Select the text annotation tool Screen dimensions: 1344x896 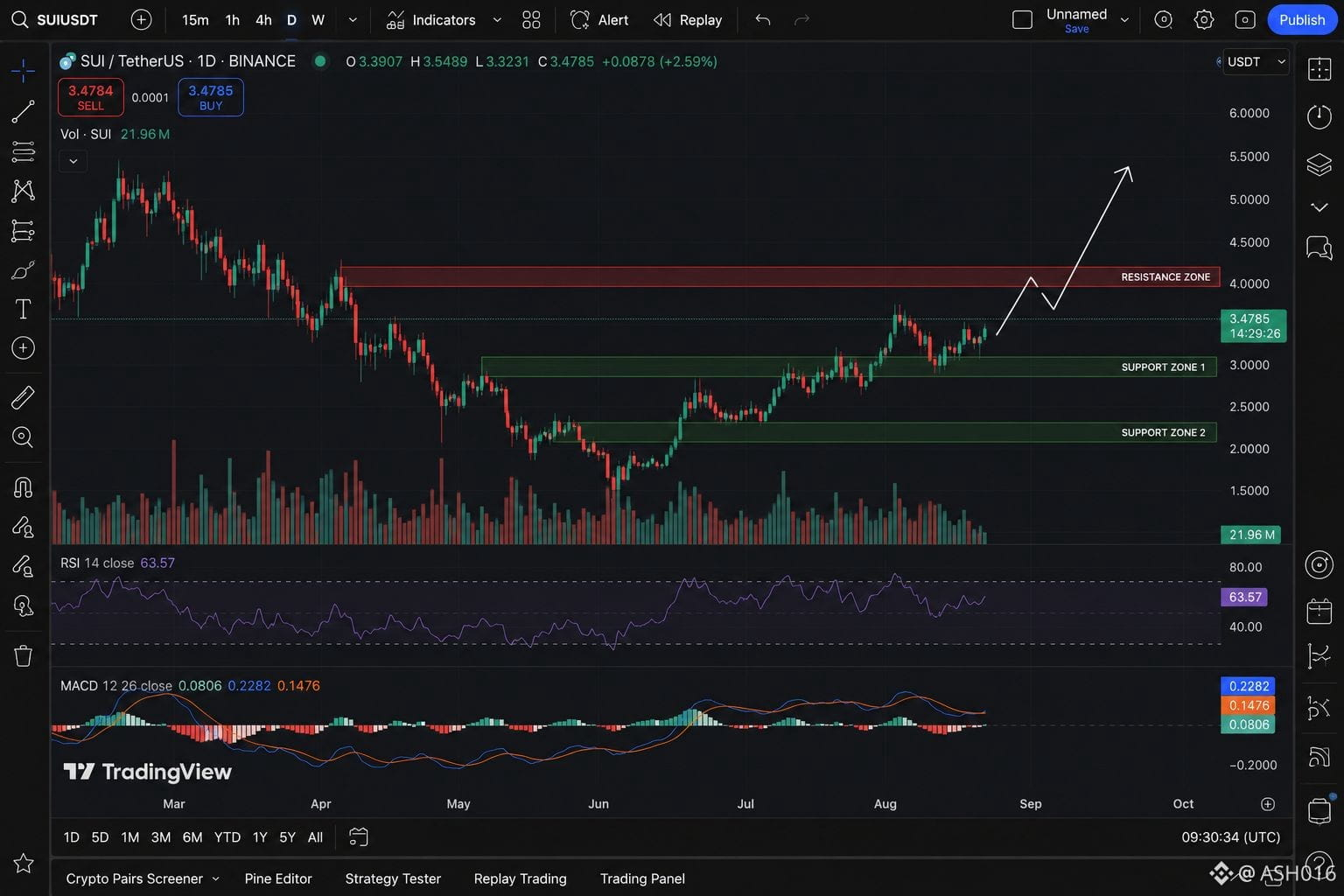coord(24,309)
